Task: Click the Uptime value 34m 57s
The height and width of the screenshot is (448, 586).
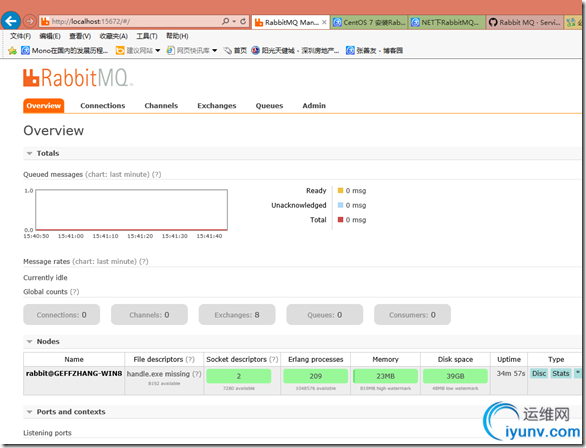Action: [x=511, y=373]
